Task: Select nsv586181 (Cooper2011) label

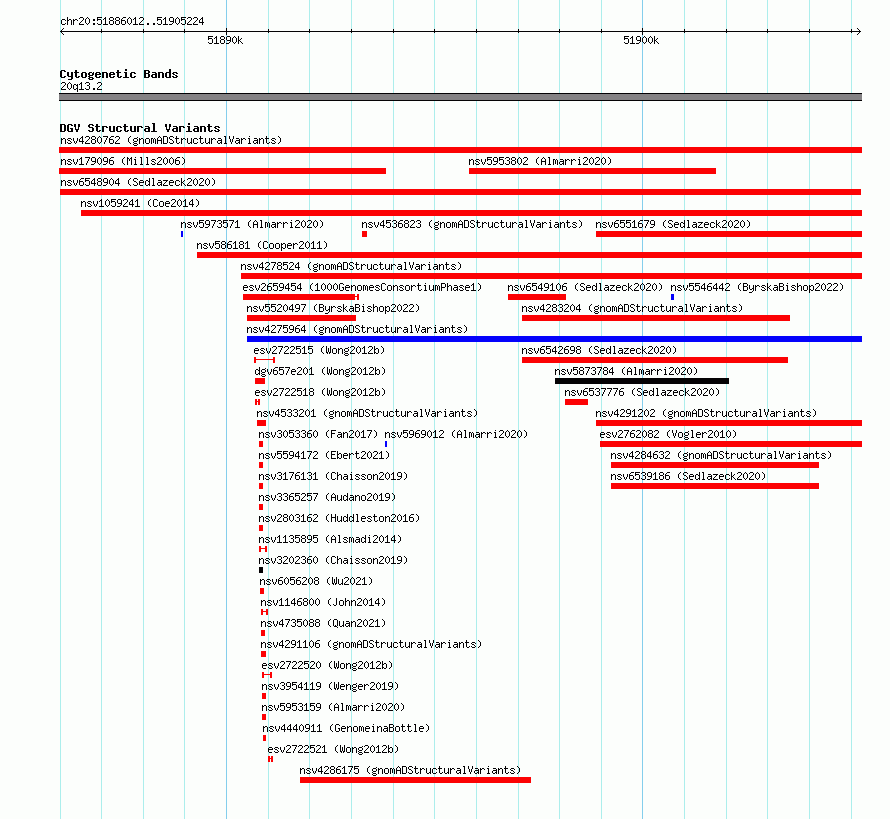Action: [262, 245]
